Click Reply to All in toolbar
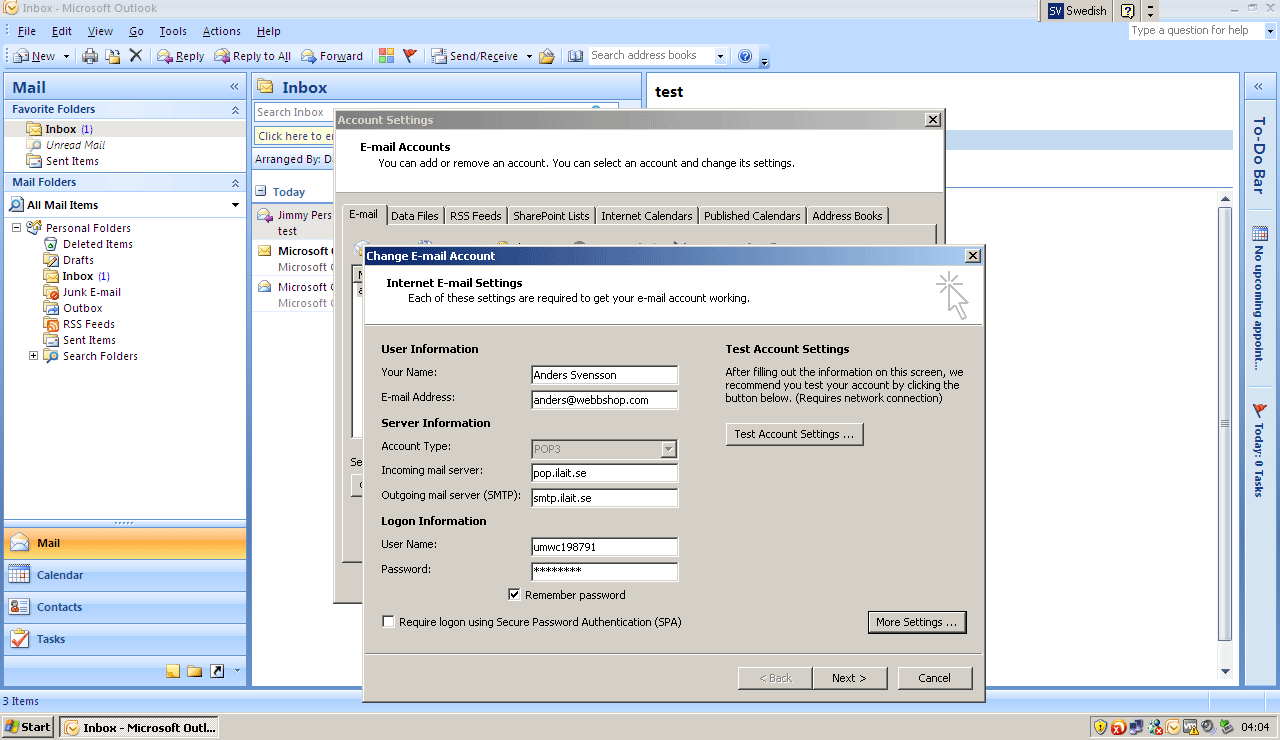1280x740 pixels. (253, 56)
